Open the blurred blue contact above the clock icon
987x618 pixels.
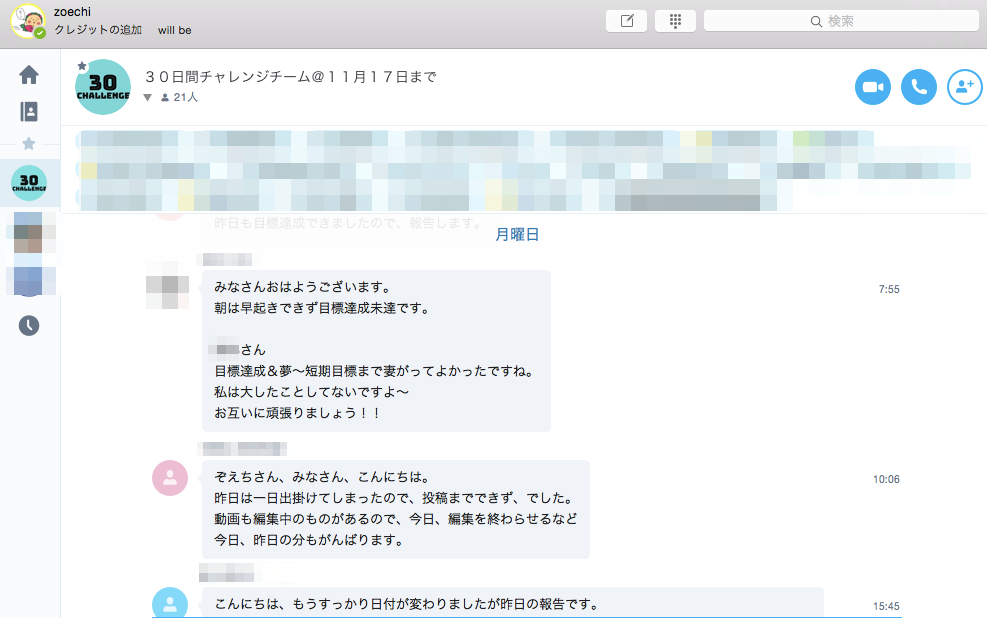(29, 280)
